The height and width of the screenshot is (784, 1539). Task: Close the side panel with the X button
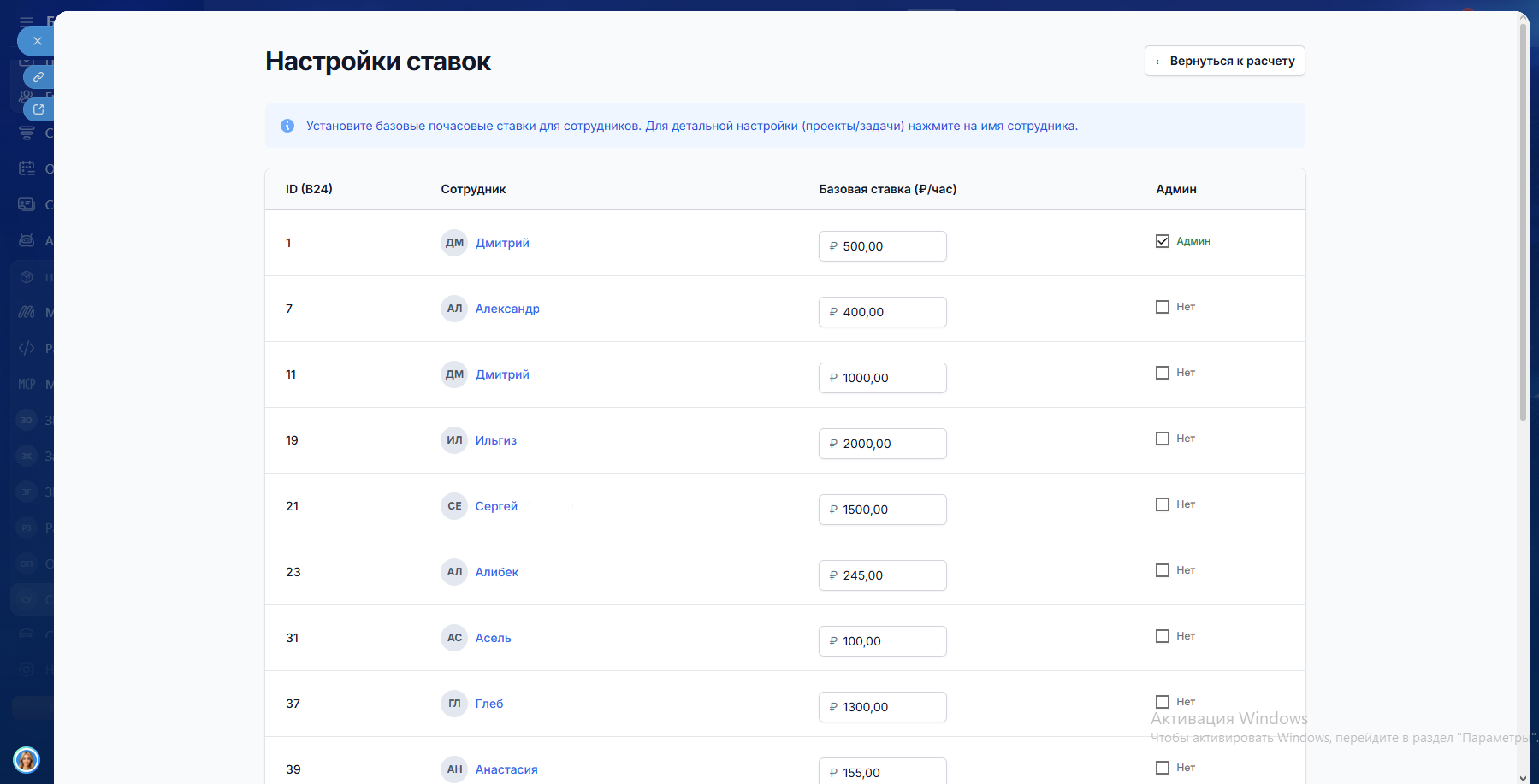pos(37,41)
